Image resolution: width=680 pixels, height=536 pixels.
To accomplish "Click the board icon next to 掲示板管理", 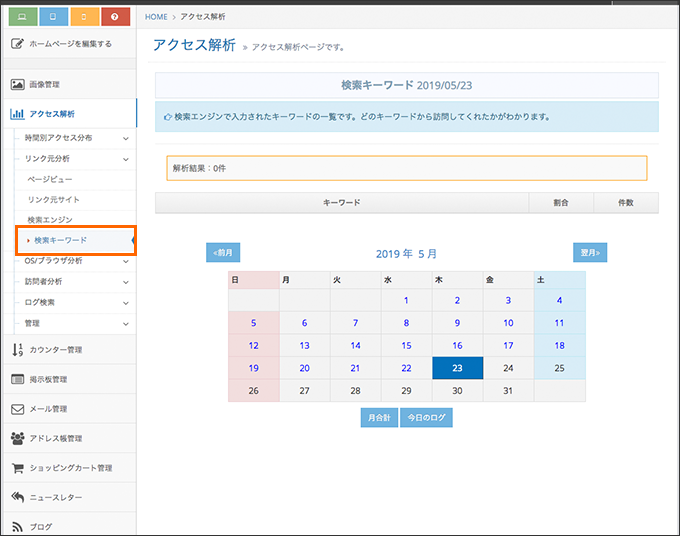I will coord(17,379).
